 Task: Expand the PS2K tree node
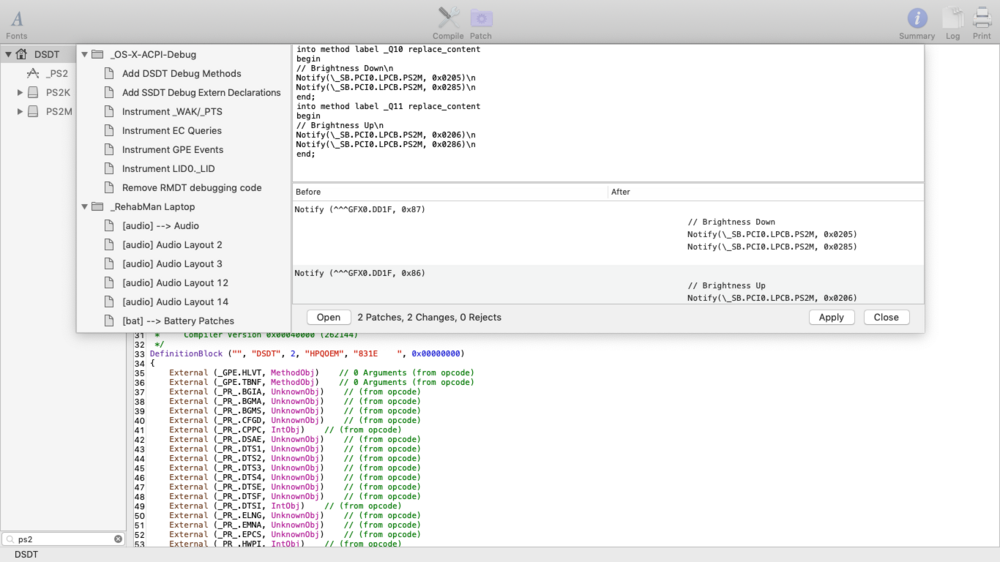20,93
